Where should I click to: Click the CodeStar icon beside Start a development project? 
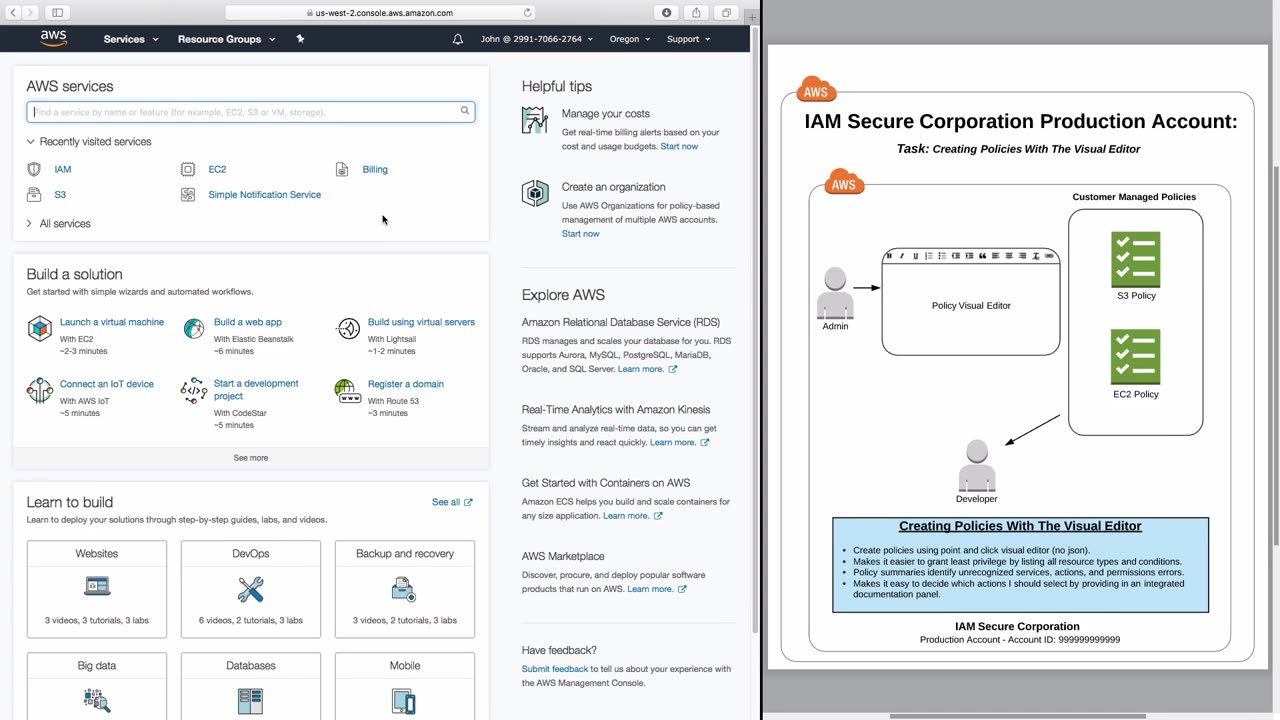coord(194,390)
